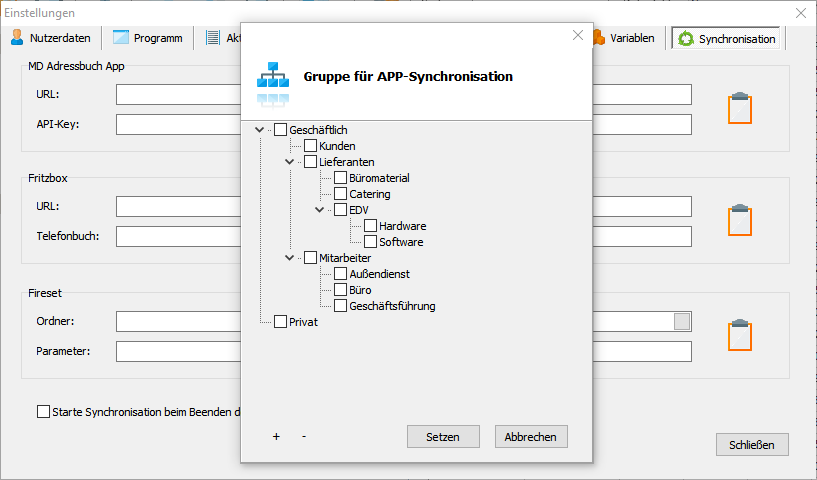The image size is (817, 480).
Task: Close the group synchronisation dialog with X
Action: click(577, 35)
